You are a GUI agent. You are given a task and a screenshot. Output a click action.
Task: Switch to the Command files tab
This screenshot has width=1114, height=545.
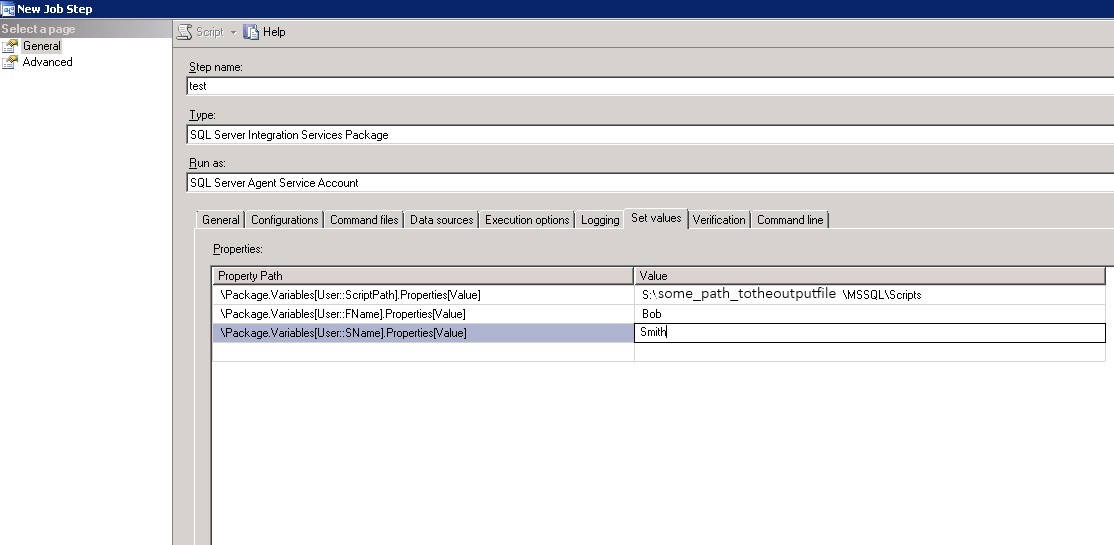[x=364, y=220]
